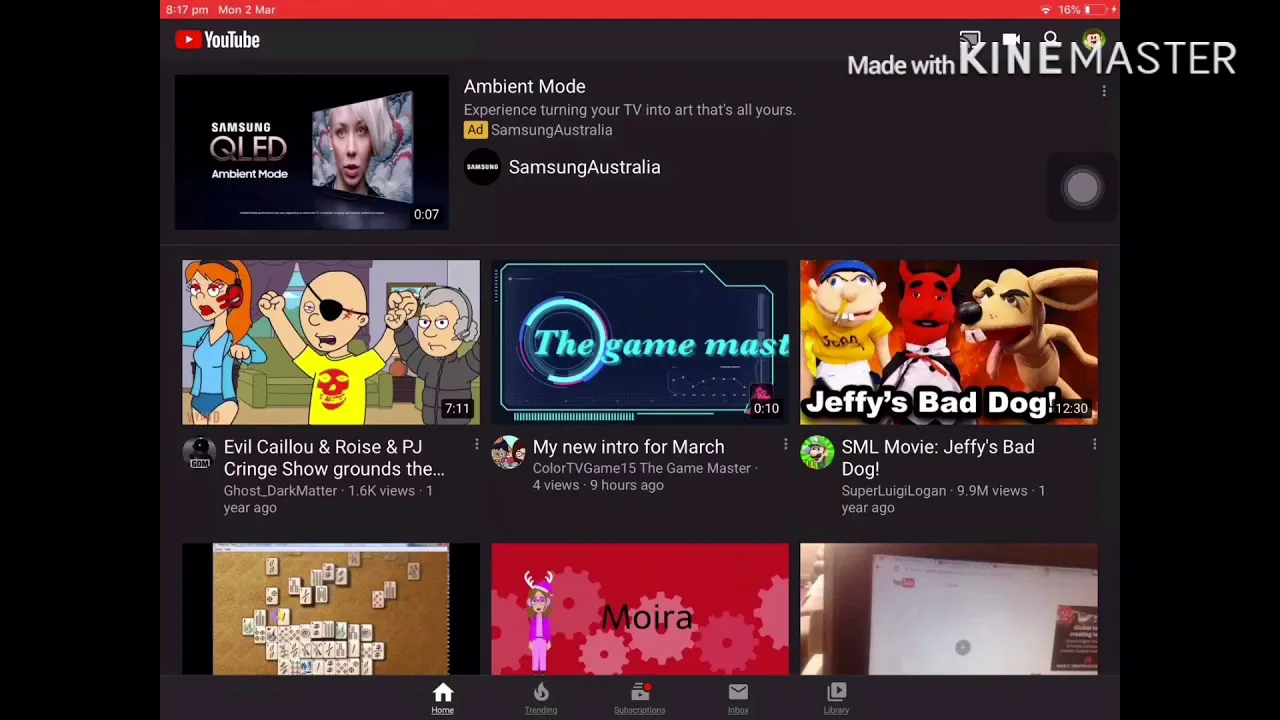The height and width of the screenshot is (720, 1280).
Task: Open the Ghost_DarkMatter channel avatar
Action: point(199,453)
